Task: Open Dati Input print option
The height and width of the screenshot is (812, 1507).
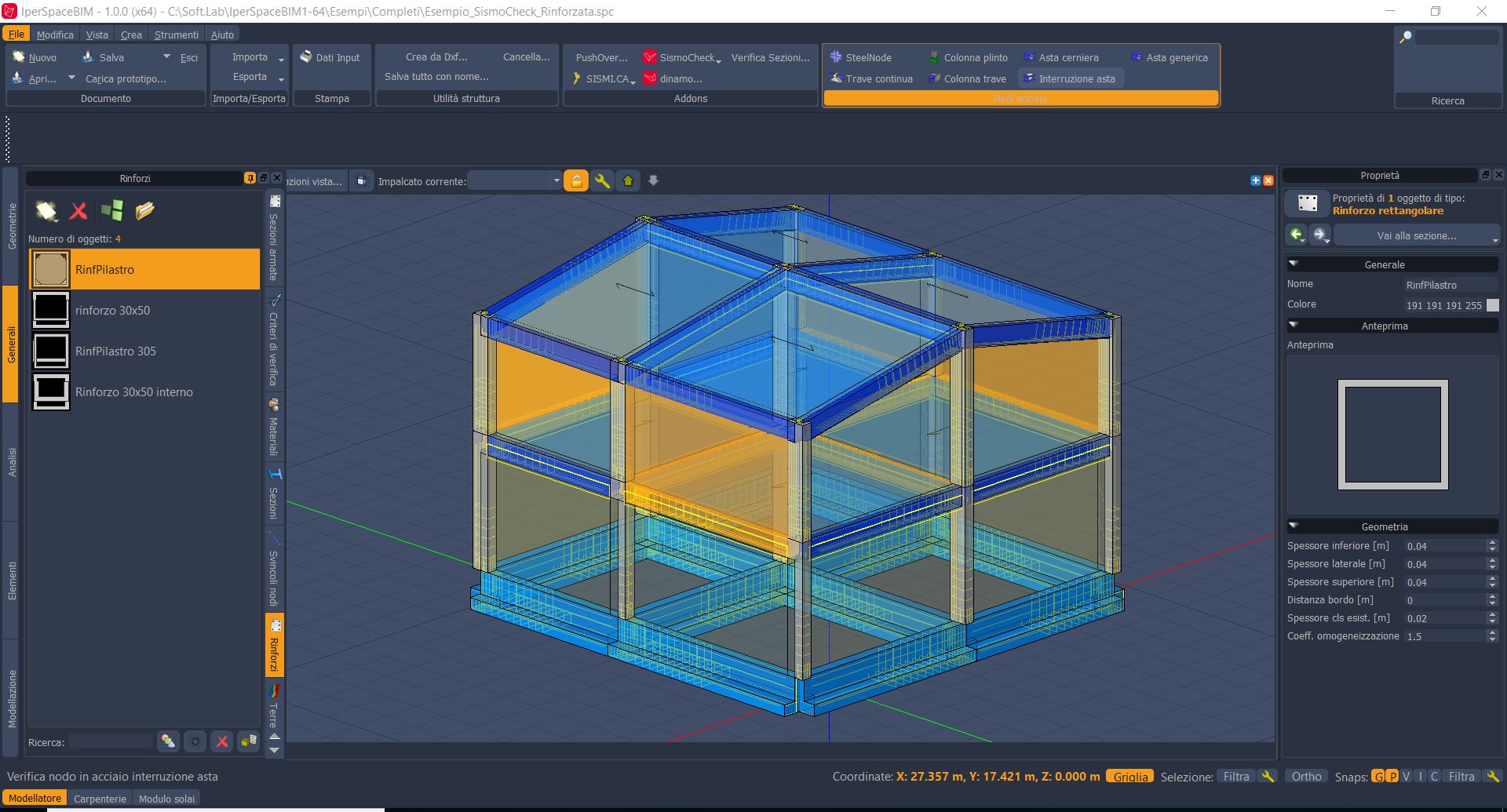Action: point(330,57)
